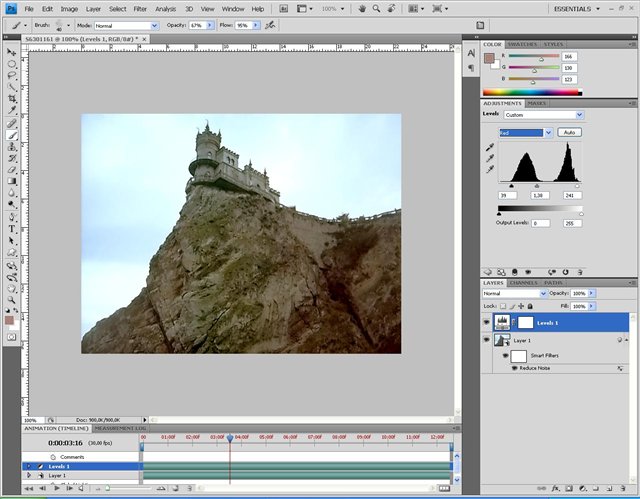
Task: Select the Crop tool
Action: [x=11, y=98]
